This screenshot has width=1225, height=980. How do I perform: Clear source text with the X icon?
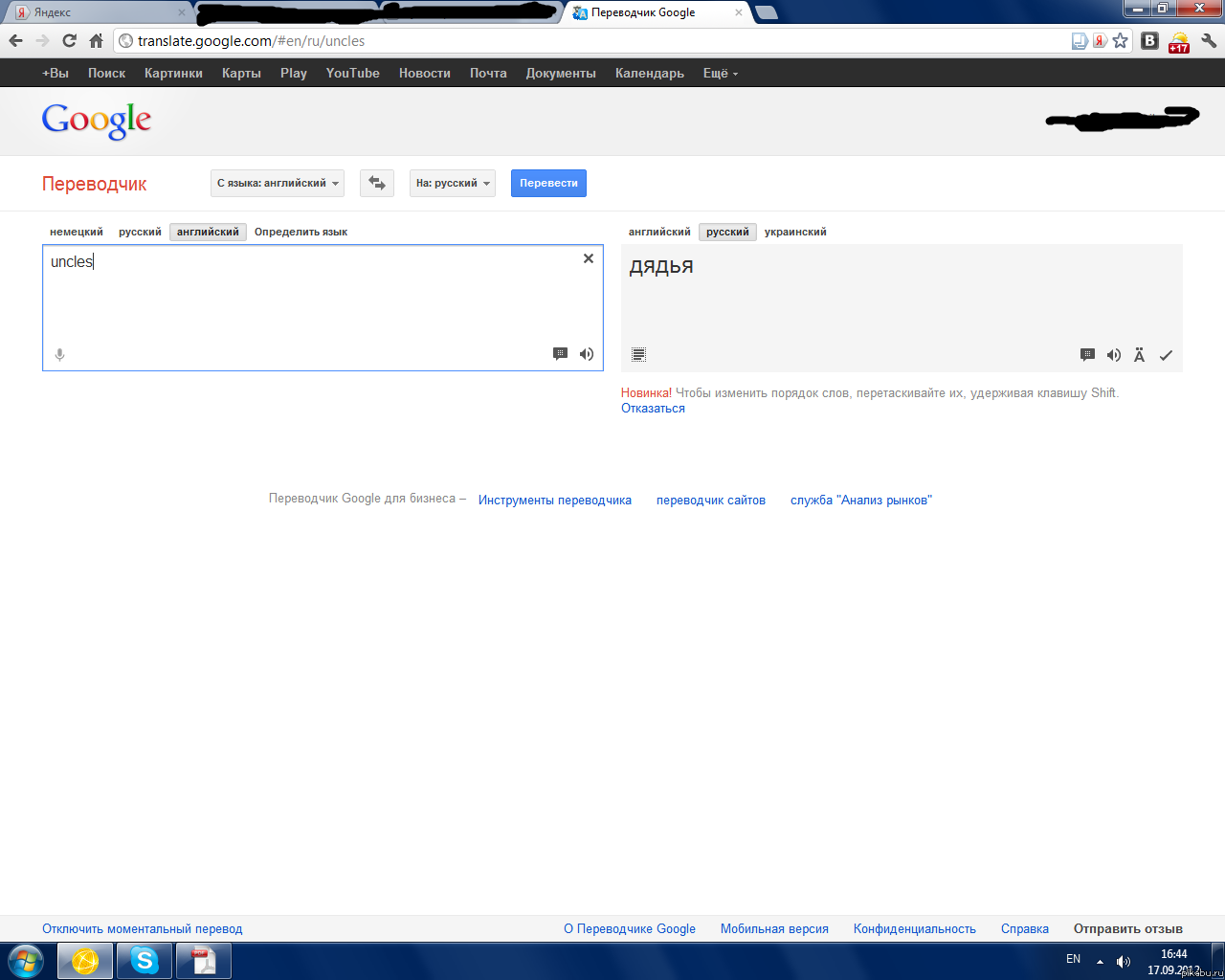[589, 258]
